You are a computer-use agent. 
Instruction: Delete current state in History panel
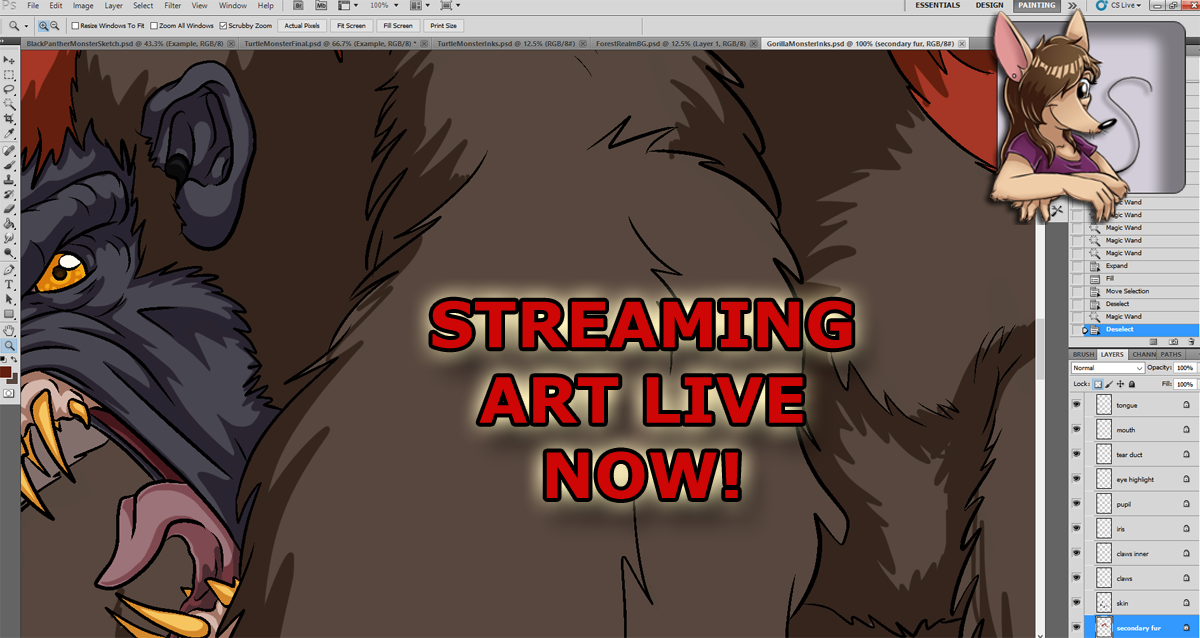coord(1191,341)
